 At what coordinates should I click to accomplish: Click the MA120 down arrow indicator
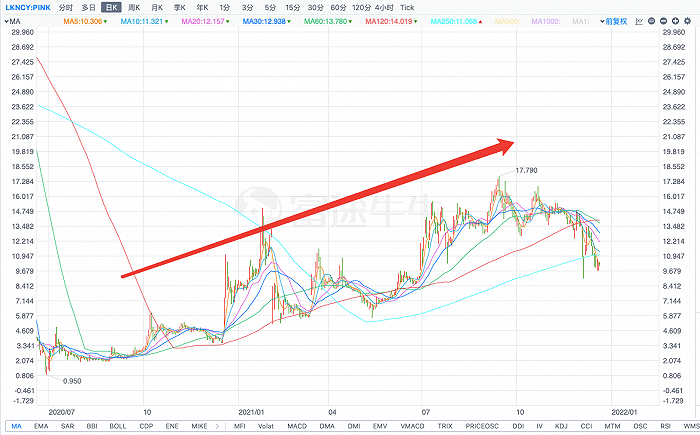[415, 21]
